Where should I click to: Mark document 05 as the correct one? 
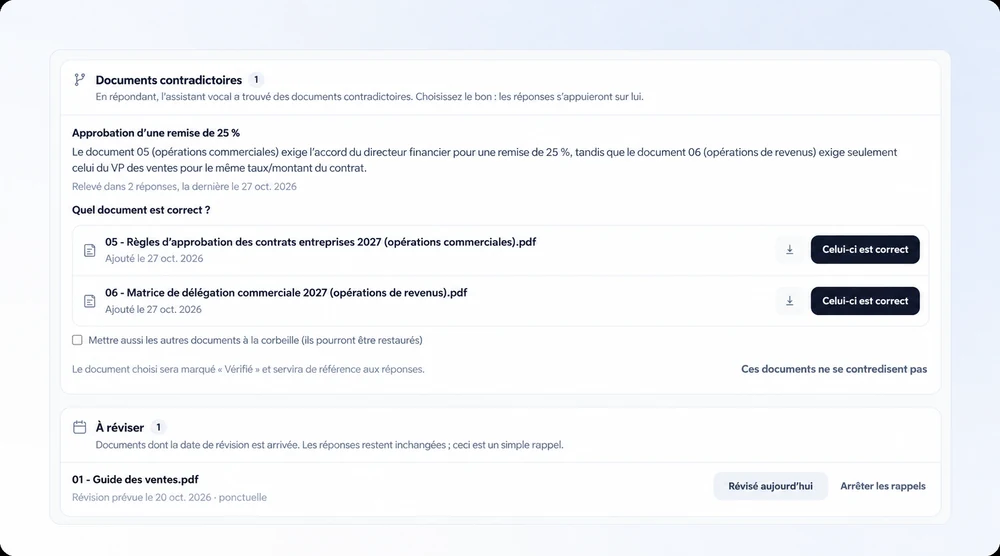tap(865, 249)
